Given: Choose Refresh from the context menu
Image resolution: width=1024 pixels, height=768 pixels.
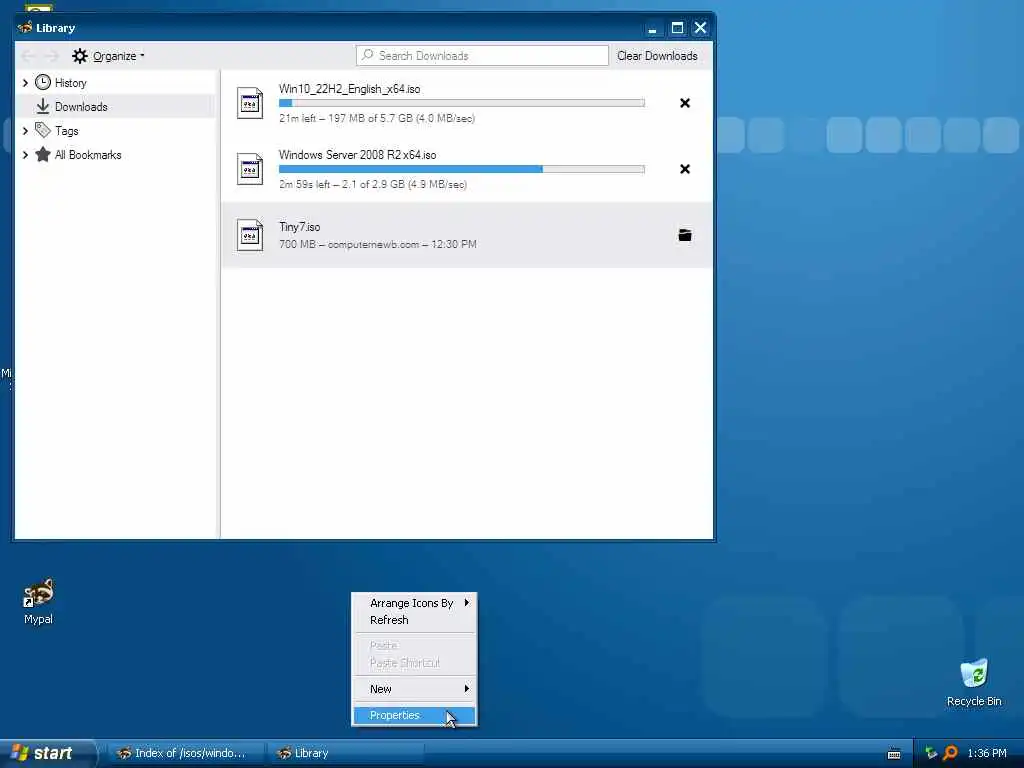Looking at the screenshot, I should coord(415,620).
